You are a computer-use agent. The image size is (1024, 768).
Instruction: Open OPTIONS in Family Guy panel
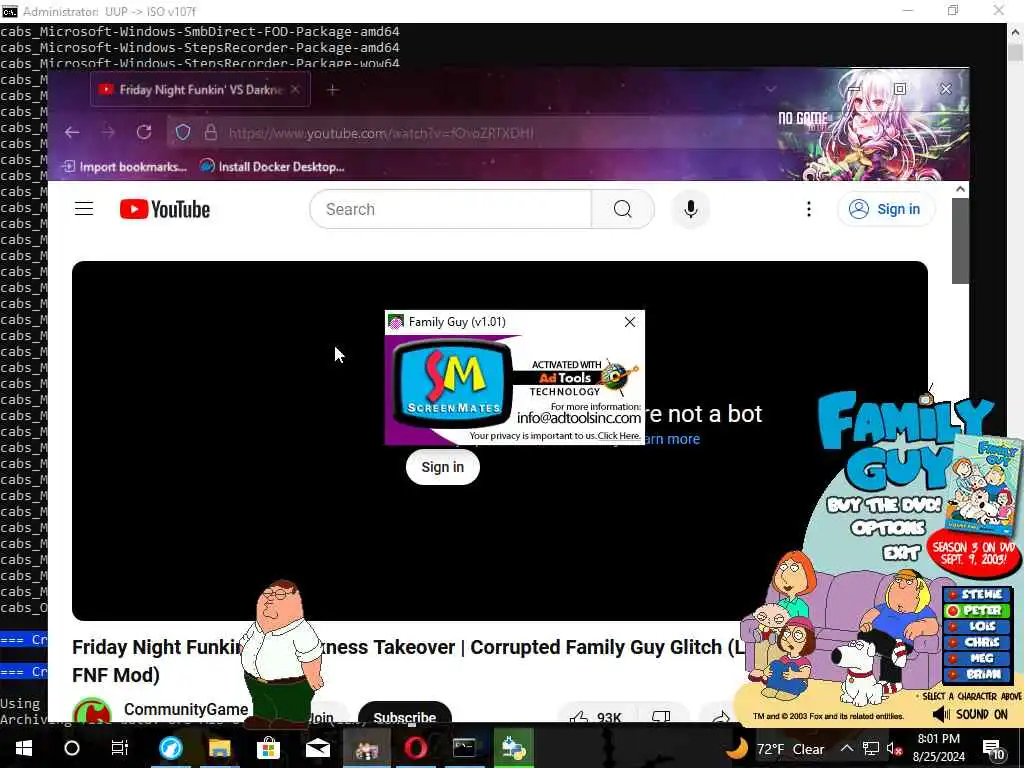888,528
